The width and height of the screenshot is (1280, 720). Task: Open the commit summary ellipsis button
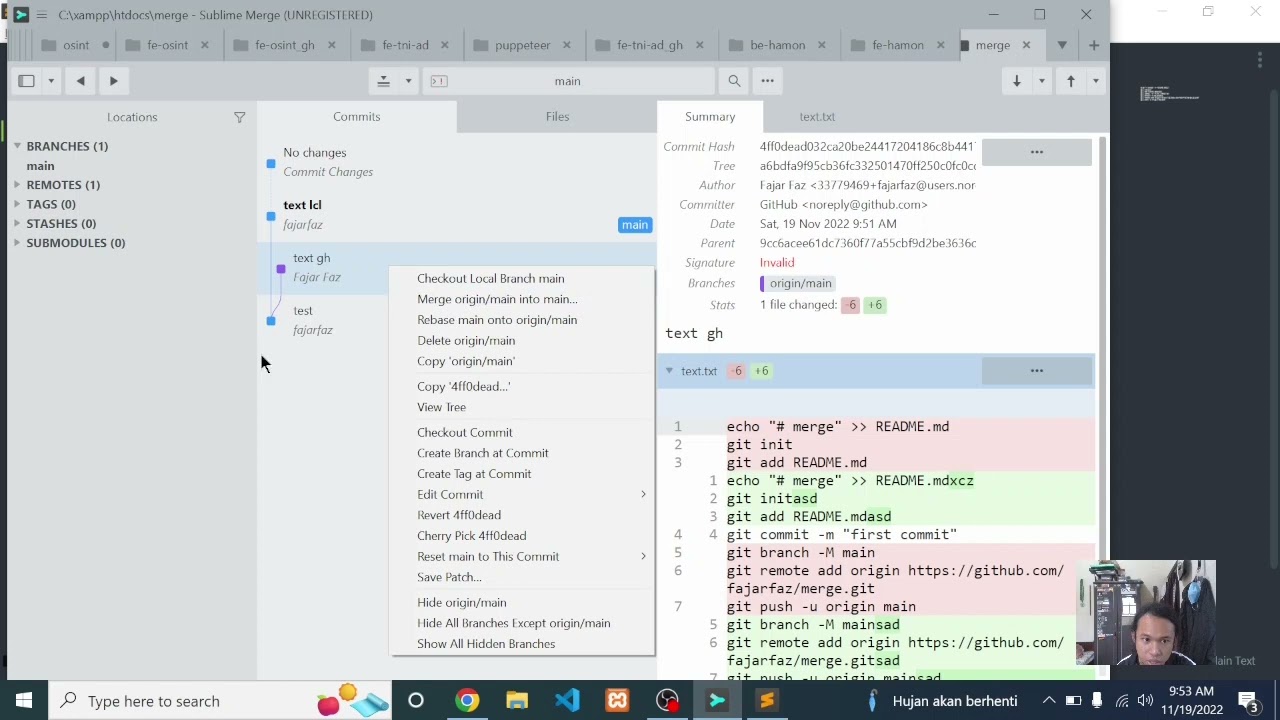tap(1037, 152)
